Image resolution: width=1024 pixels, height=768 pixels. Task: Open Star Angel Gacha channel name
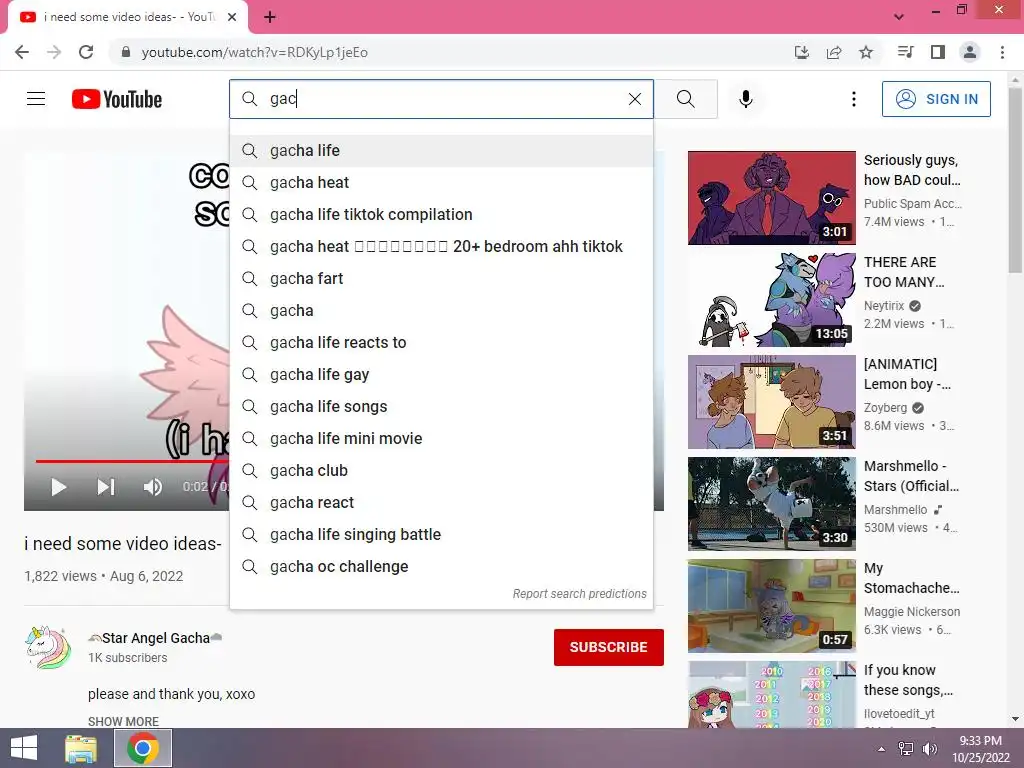coord(155,638)
